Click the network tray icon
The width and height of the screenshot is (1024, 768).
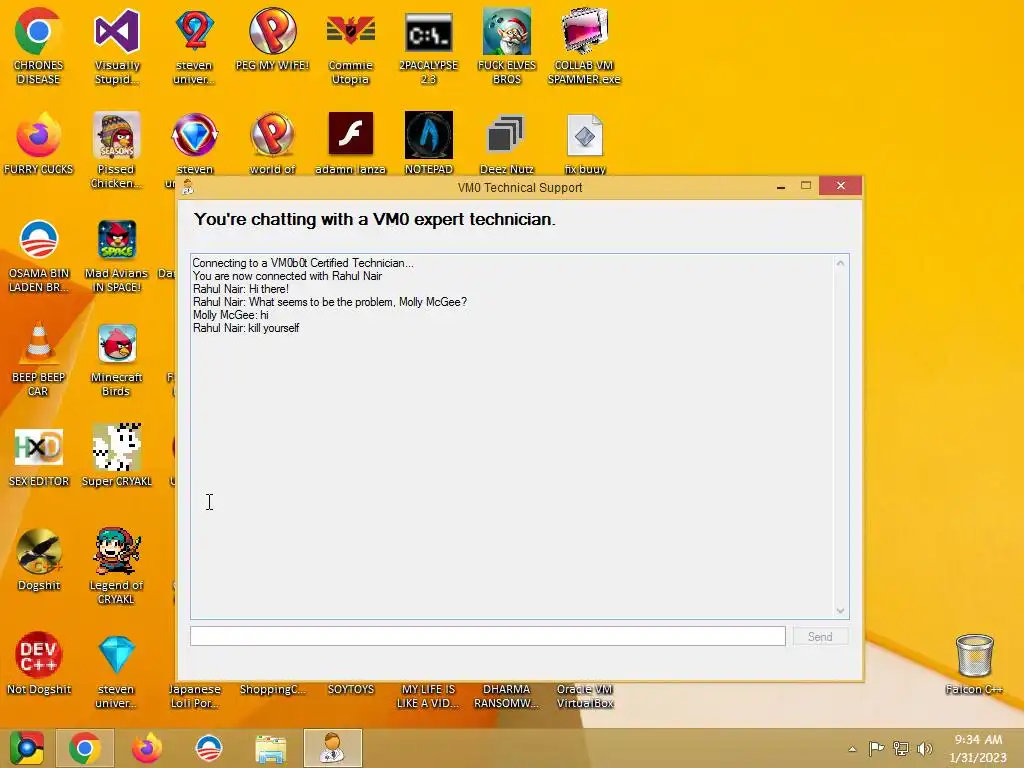tap(901, 748)
